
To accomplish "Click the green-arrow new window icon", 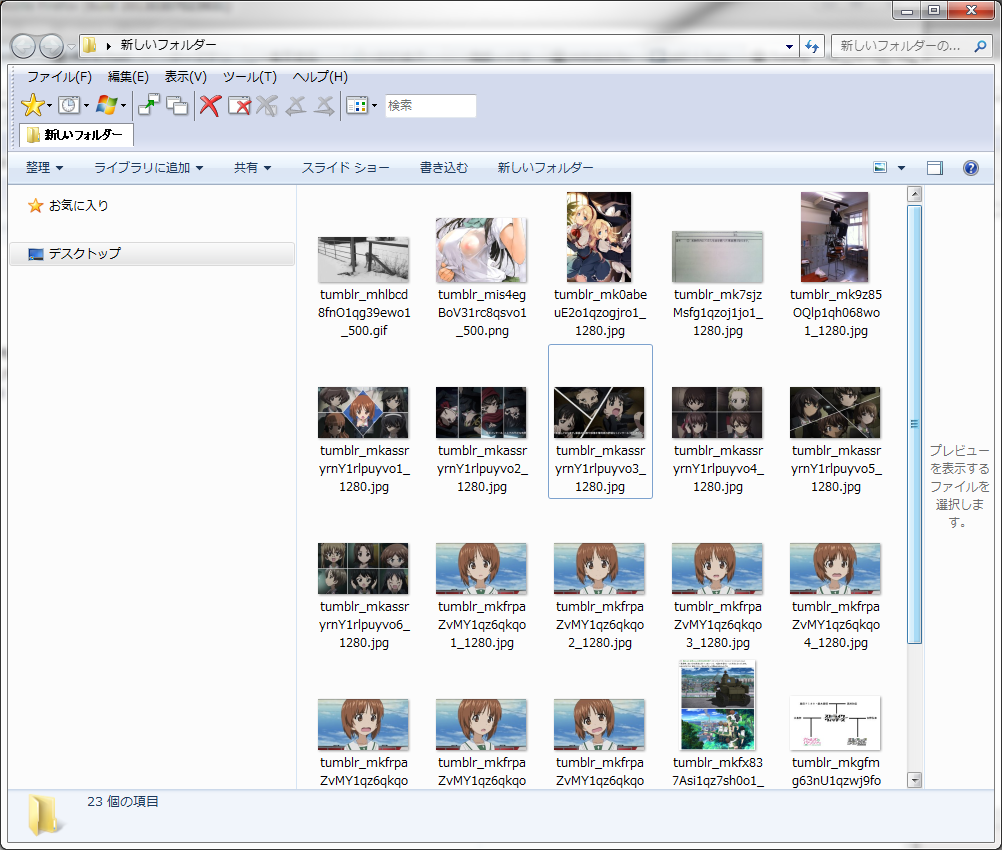I will pos(149,105).
